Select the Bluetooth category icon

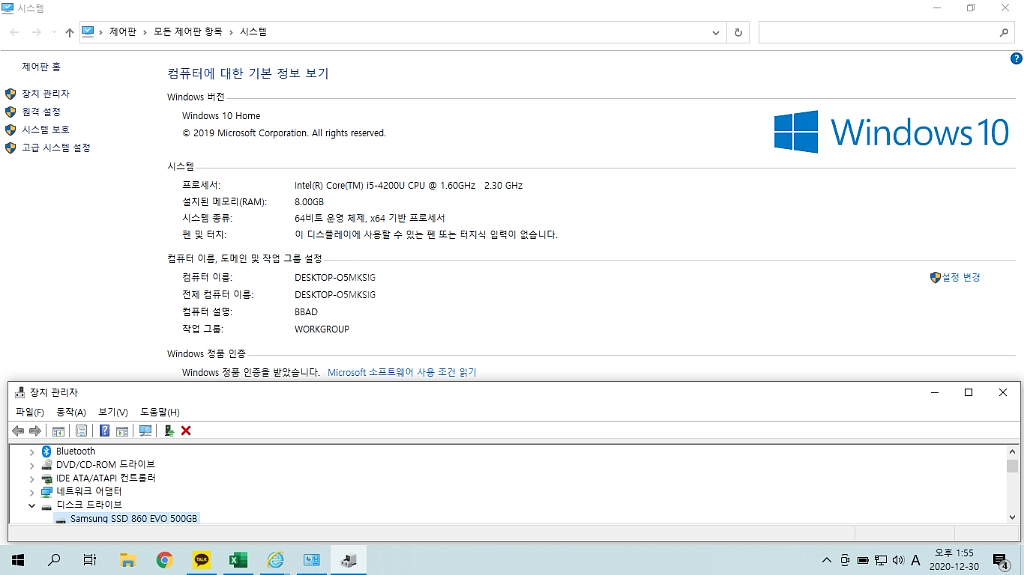coord(46,452)
